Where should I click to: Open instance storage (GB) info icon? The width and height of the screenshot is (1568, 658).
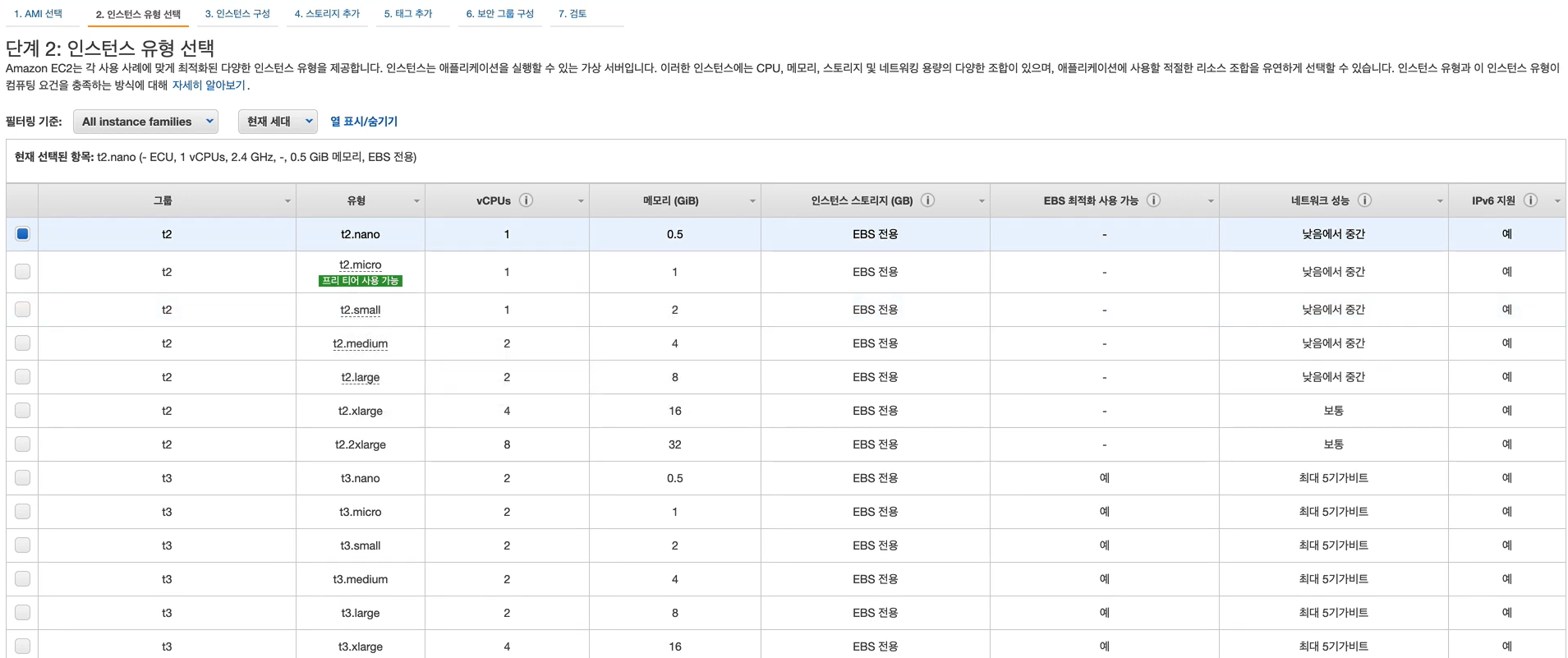(928, 200)
